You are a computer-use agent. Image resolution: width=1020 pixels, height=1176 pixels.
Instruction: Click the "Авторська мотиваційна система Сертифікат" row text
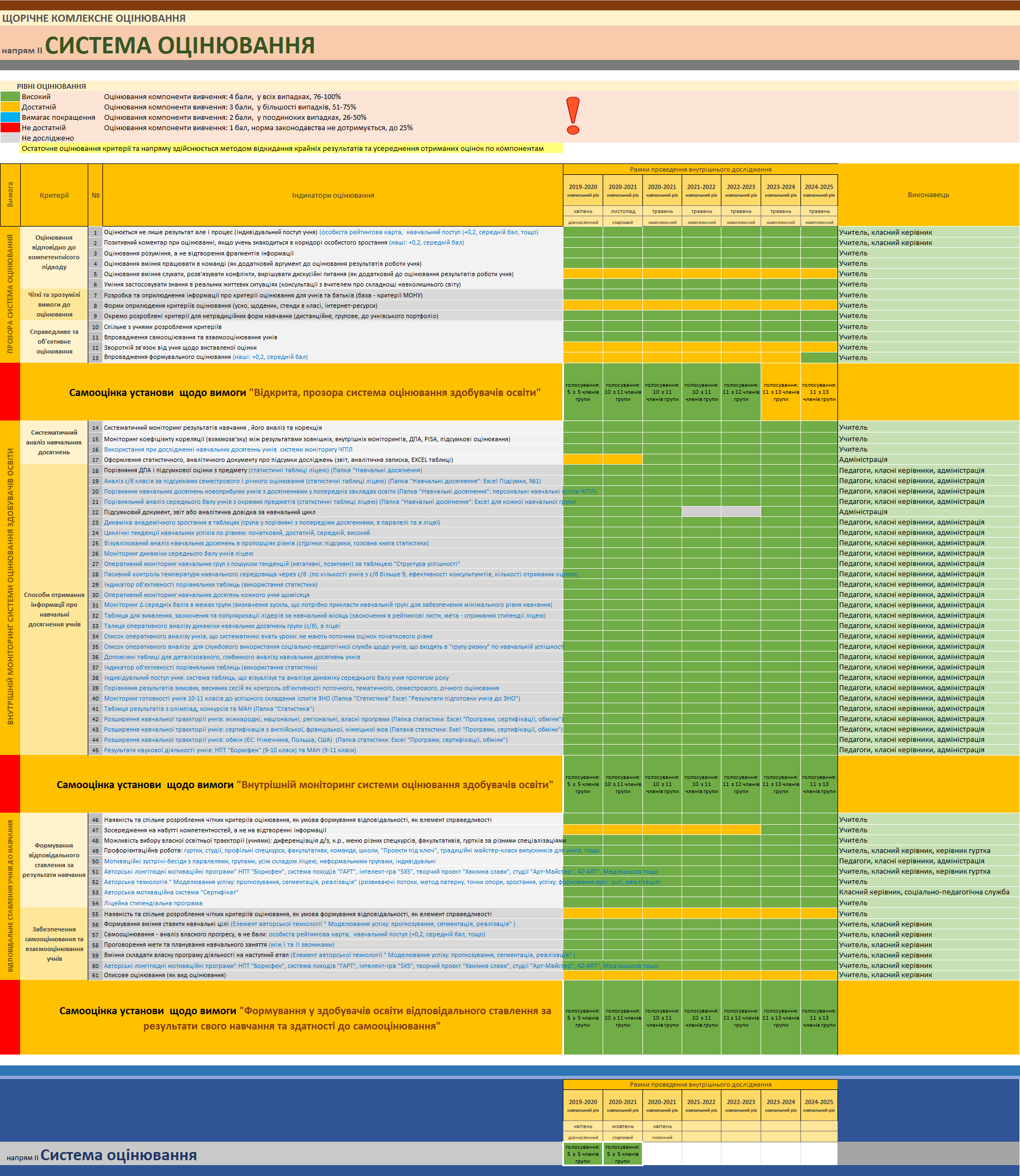point(171,892)
